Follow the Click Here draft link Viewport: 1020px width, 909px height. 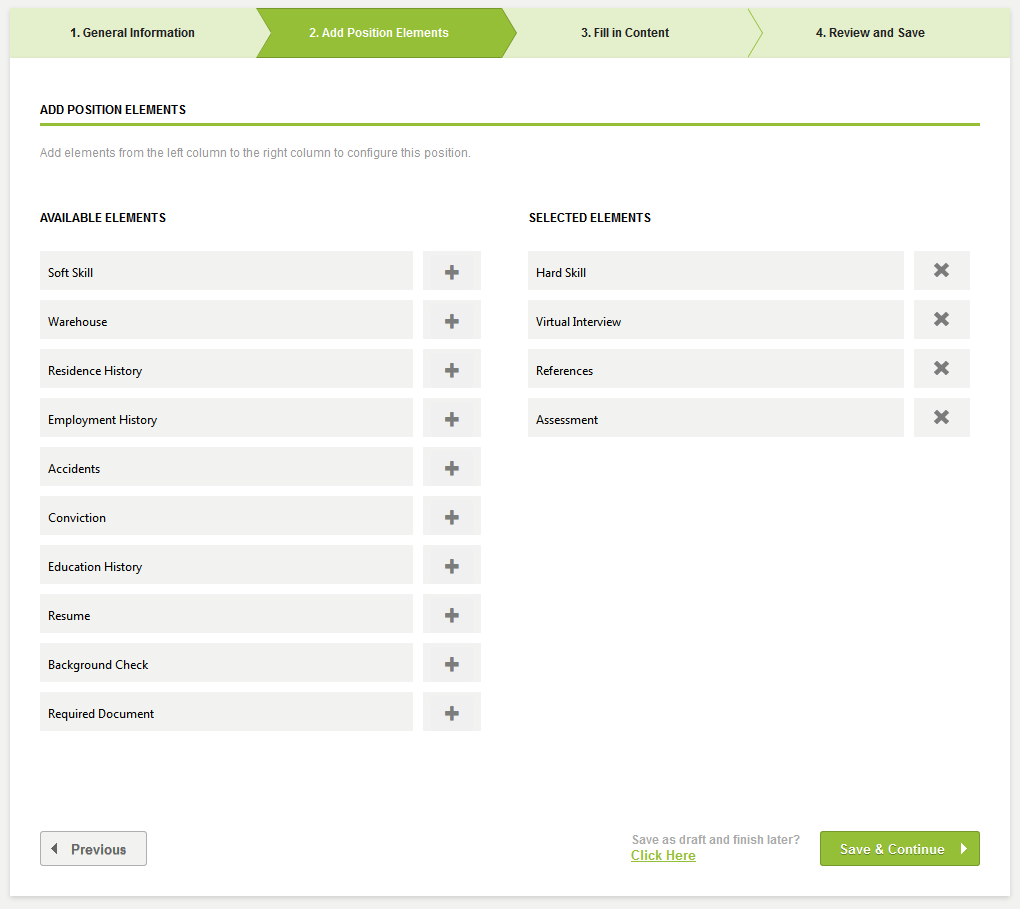click(x=663, y=856)
